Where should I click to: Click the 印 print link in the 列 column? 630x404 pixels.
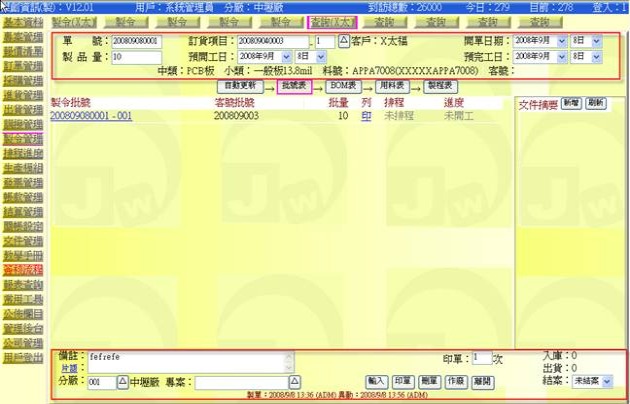tap(366, 116)
